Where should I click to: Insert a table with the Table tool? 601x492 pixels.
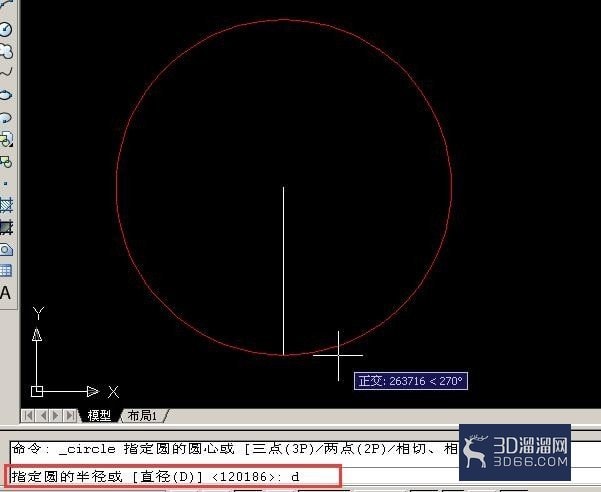[x=6, y=271]
